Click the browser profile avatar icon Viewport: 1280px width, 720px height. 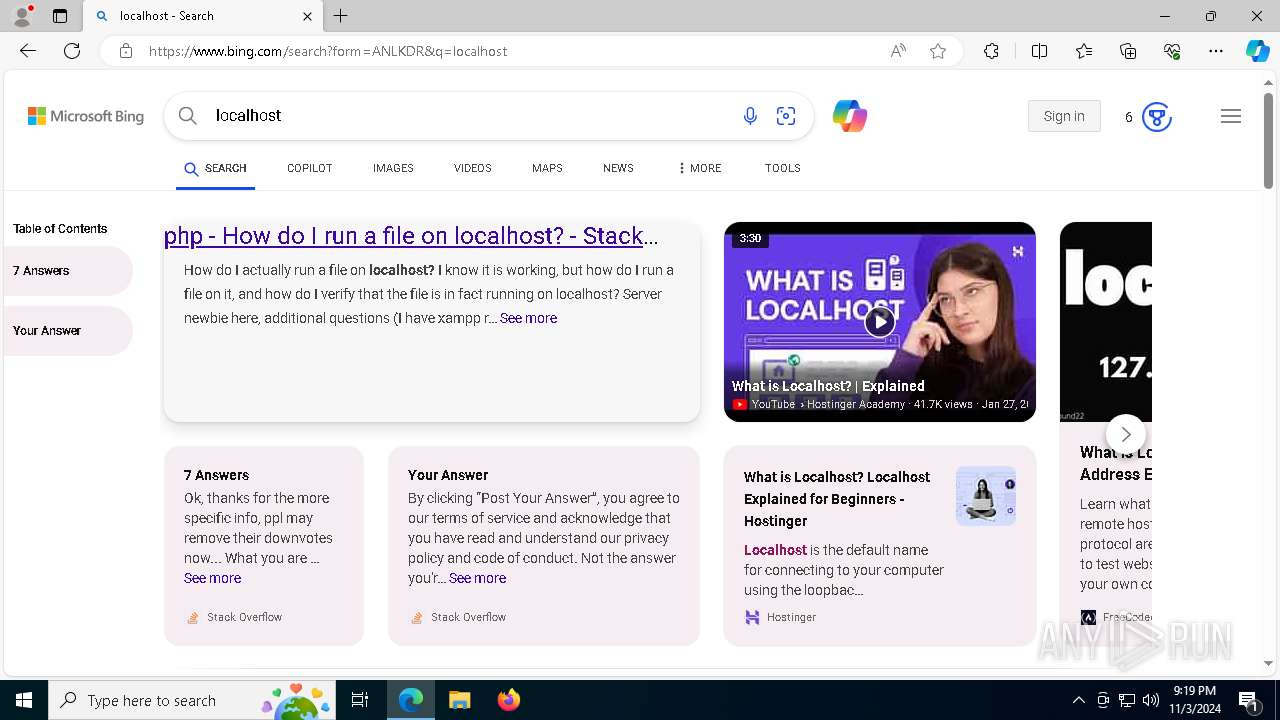[x=22, y=16]
